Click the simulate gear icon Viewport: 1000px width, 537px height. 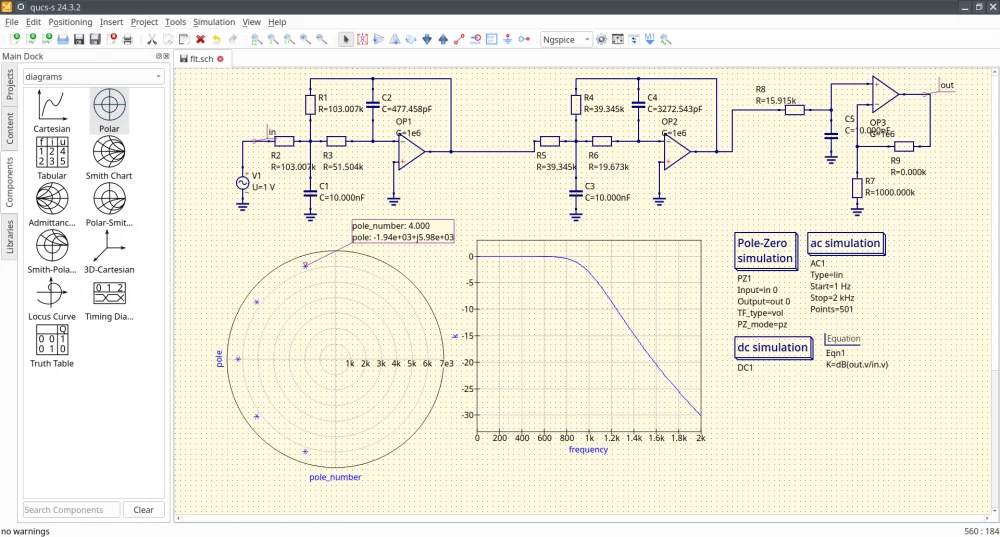point(601,39)
